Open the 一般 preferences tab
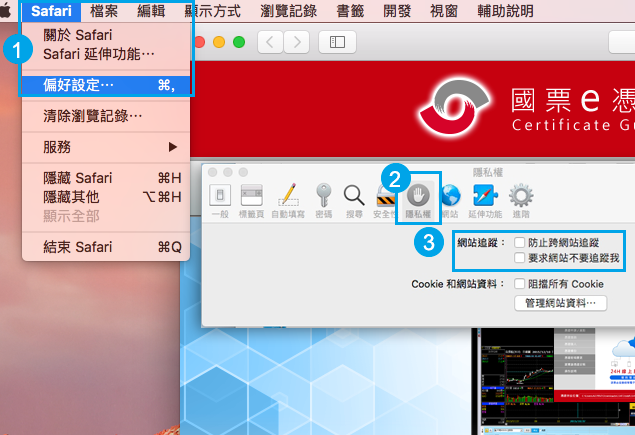Viewport: 635px width, 435px height. click(x=220, y=201)
